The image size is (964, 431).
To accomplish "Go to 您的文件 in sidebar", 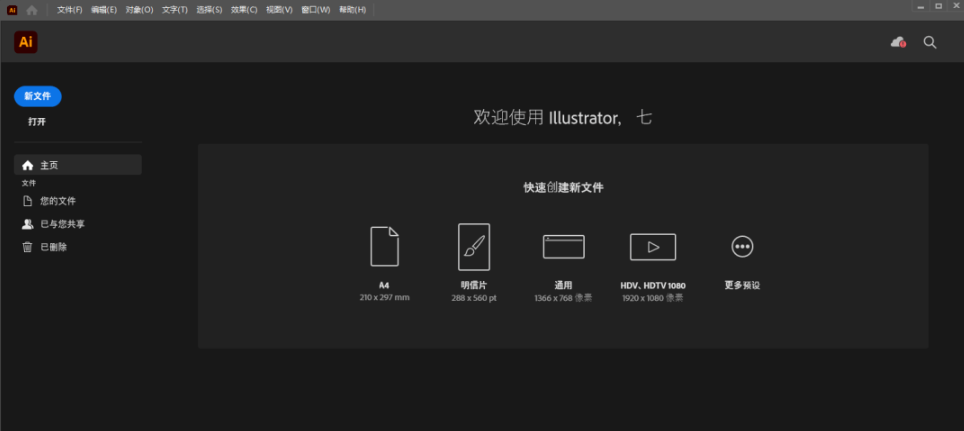I will (x=57, y=201).
